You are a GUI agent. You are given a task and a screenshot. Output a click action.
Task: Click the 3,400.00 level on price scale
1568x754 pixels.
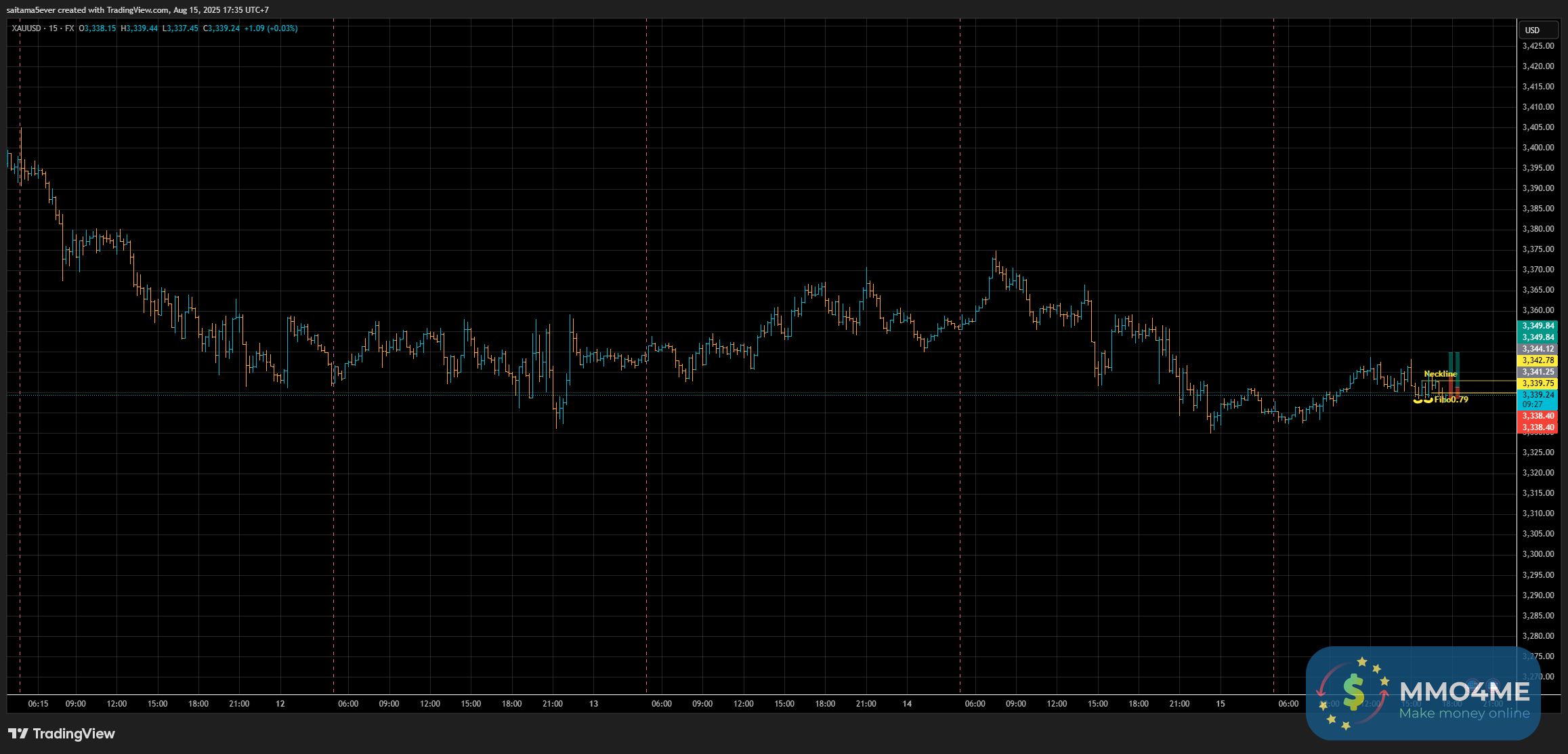1538,148
